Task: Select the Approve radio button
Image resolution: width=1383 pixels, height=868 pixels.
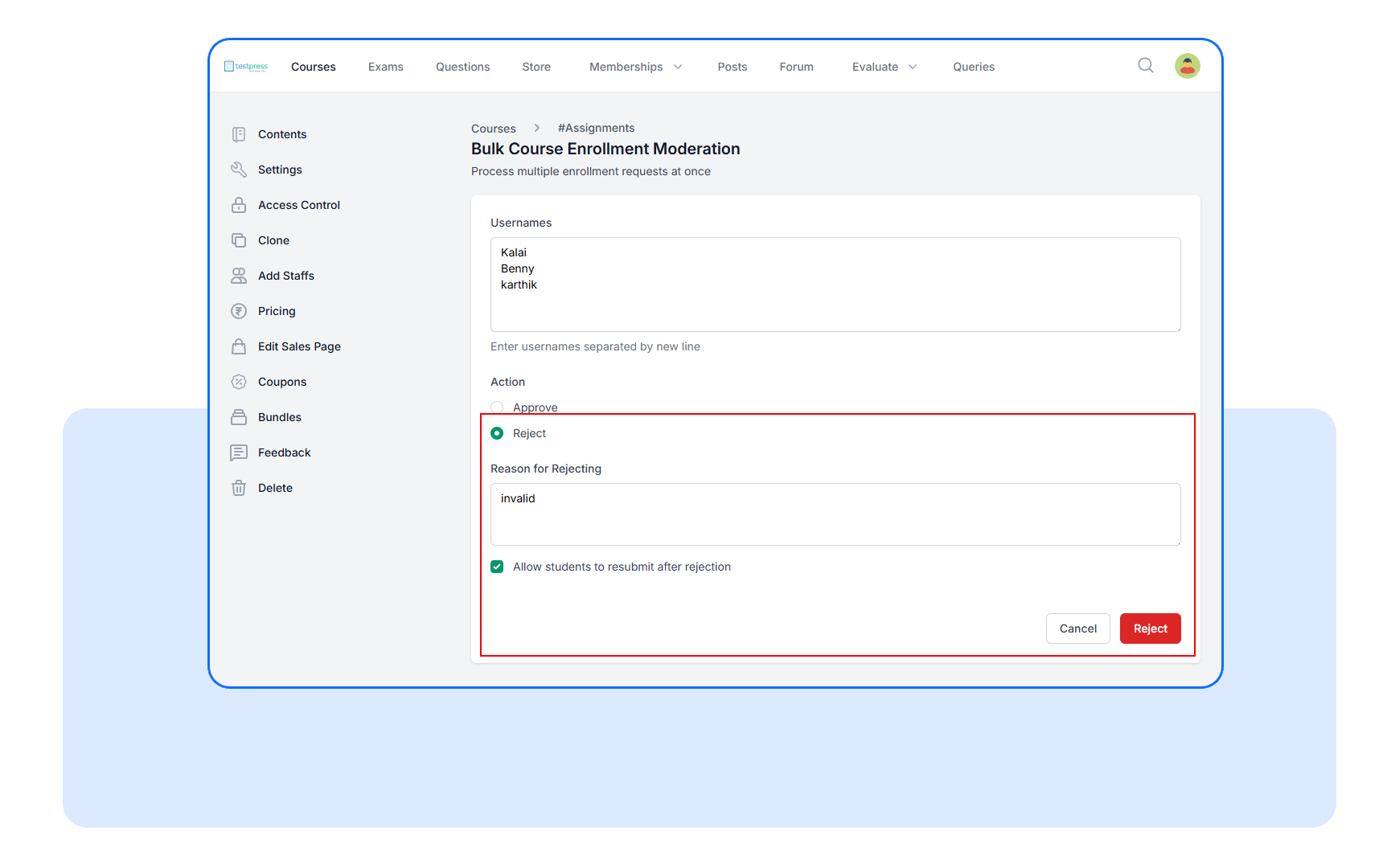Action: 497,407
